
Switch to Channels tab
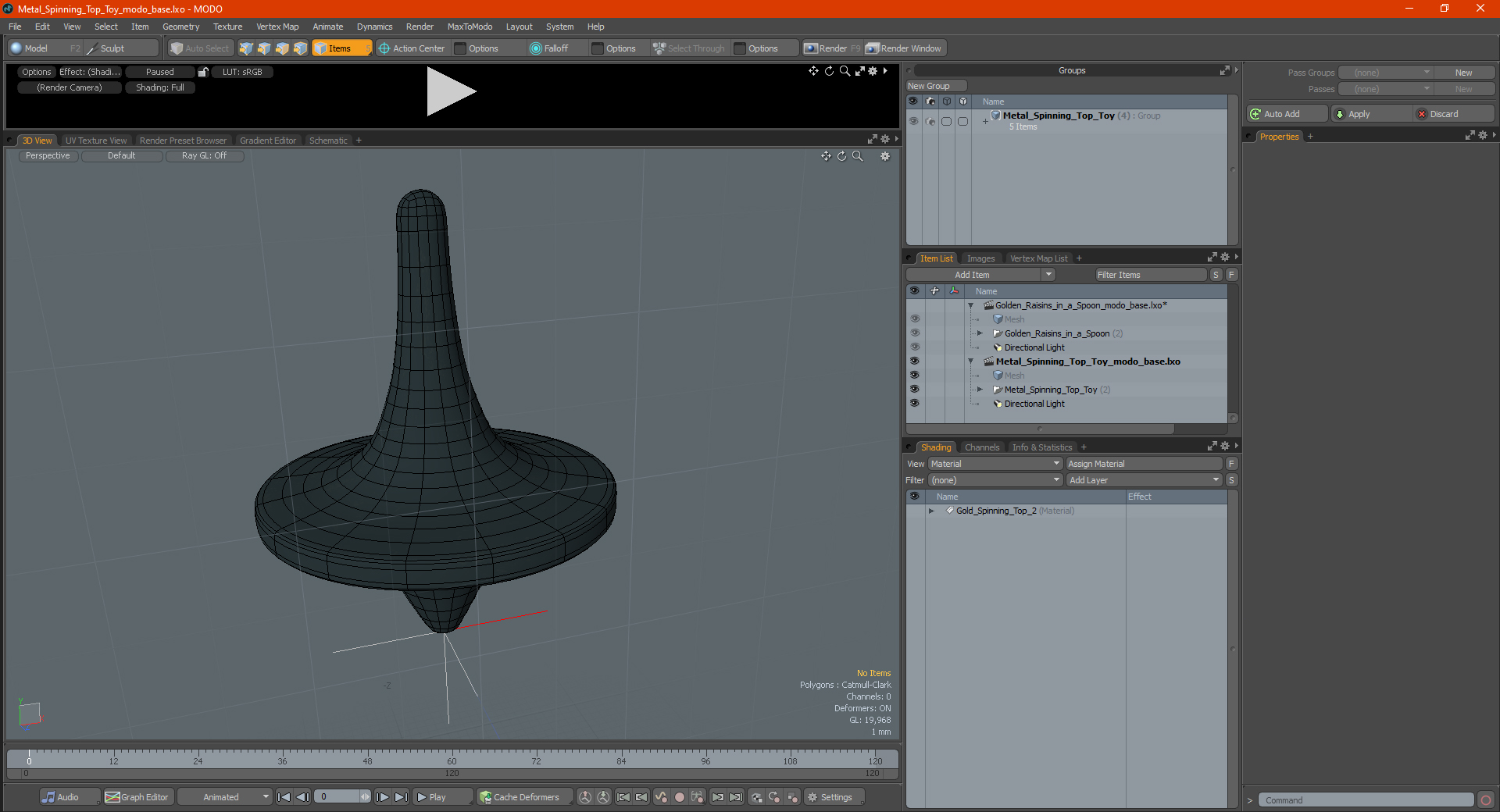point(982,447)
